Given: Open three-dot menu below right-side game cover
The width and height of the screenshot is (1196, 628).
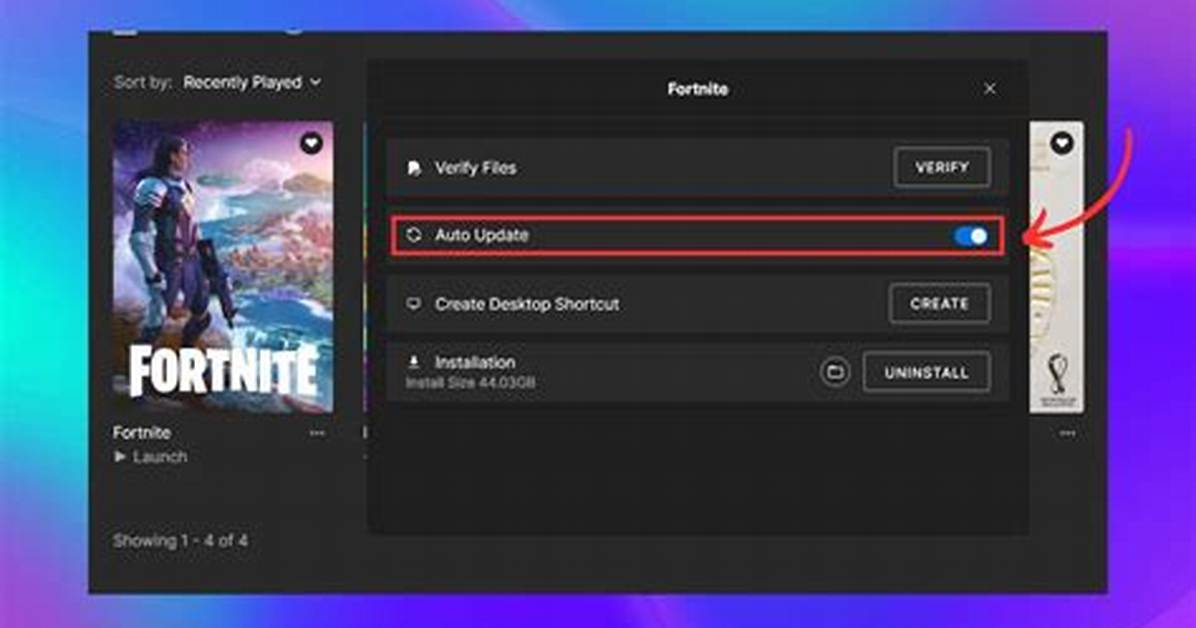Looking at the screenshot, I should click(1067, 433).
